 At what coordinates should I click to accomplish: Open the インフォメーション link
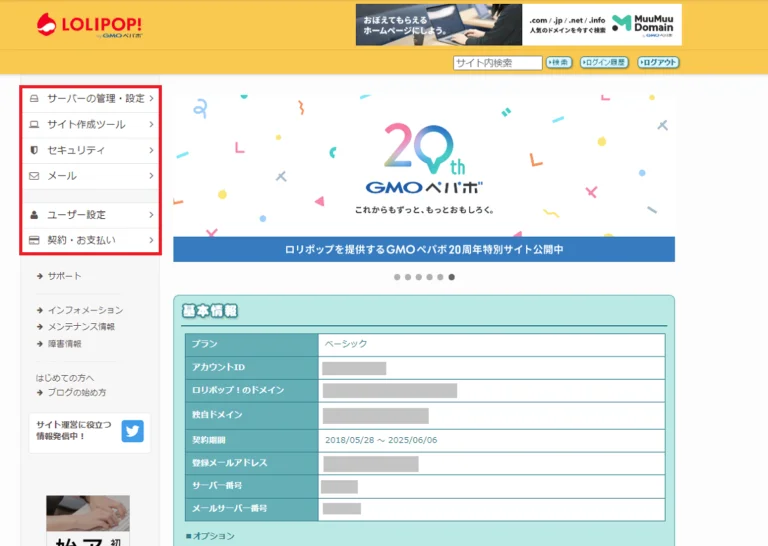click(85, 310)
